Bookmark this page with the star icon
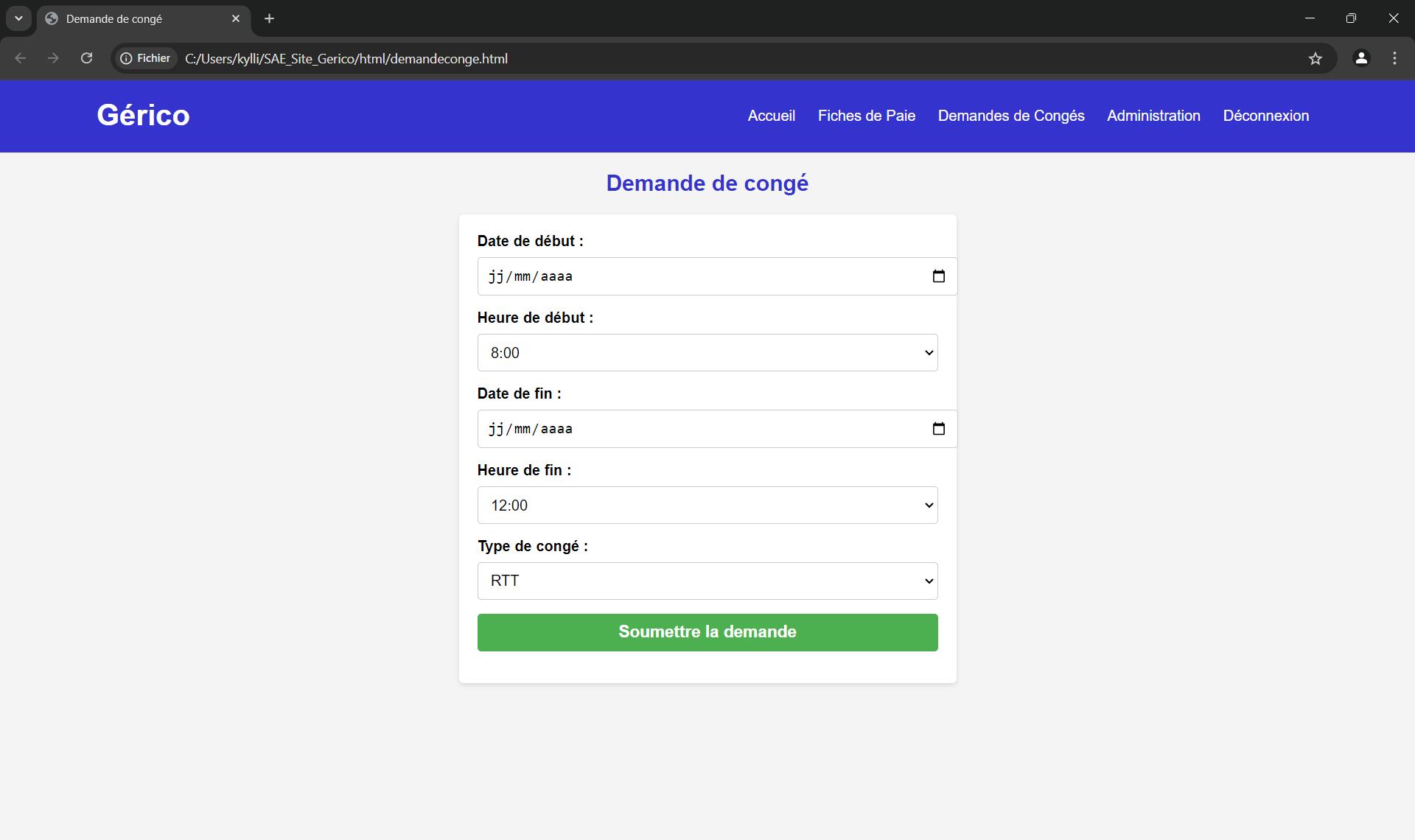This screenshot has width=1415, height=840. pyautogui.click(x=1316, y=58)
